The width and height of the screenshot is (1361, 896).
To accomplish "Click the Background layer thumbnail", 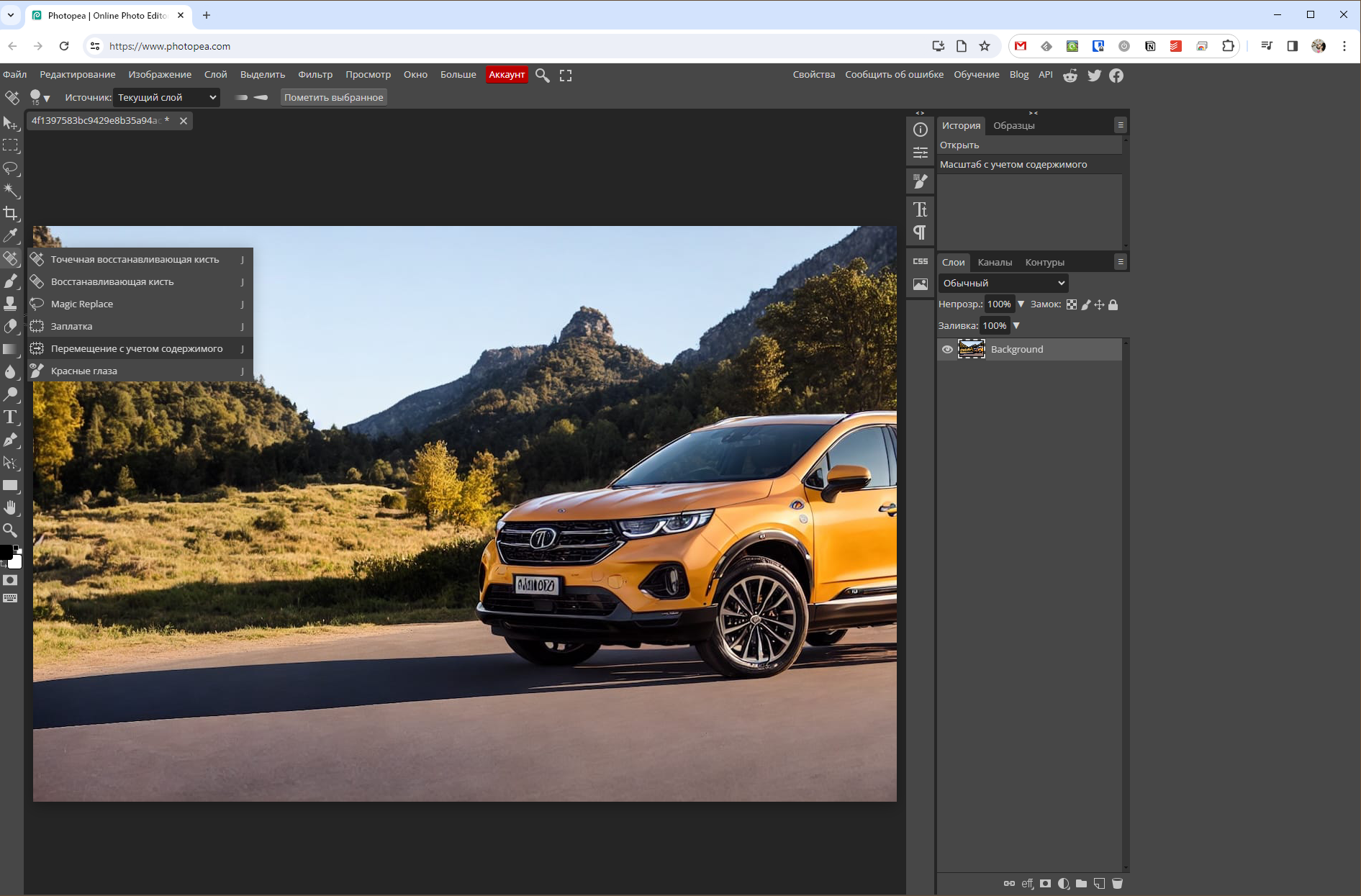I will (971, 349).
